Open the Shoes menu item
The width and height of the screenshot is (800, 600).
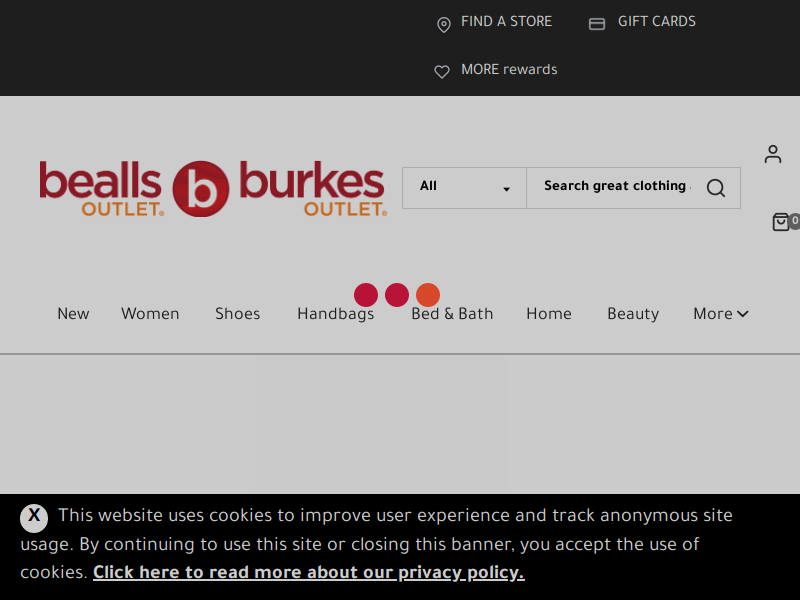pos(237,313)
